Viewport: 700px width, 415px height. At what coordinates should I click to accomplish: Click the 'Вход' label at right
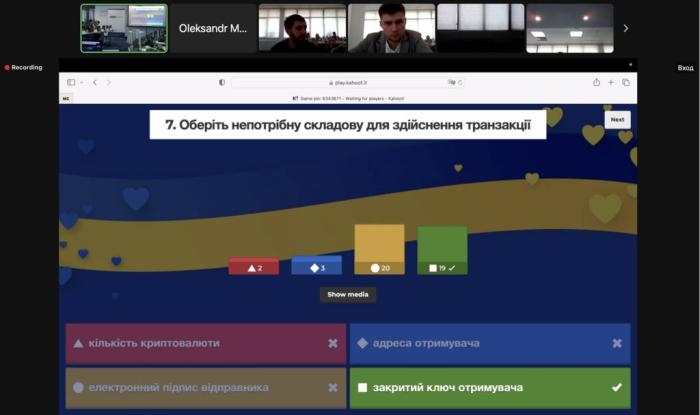[685, 68]
